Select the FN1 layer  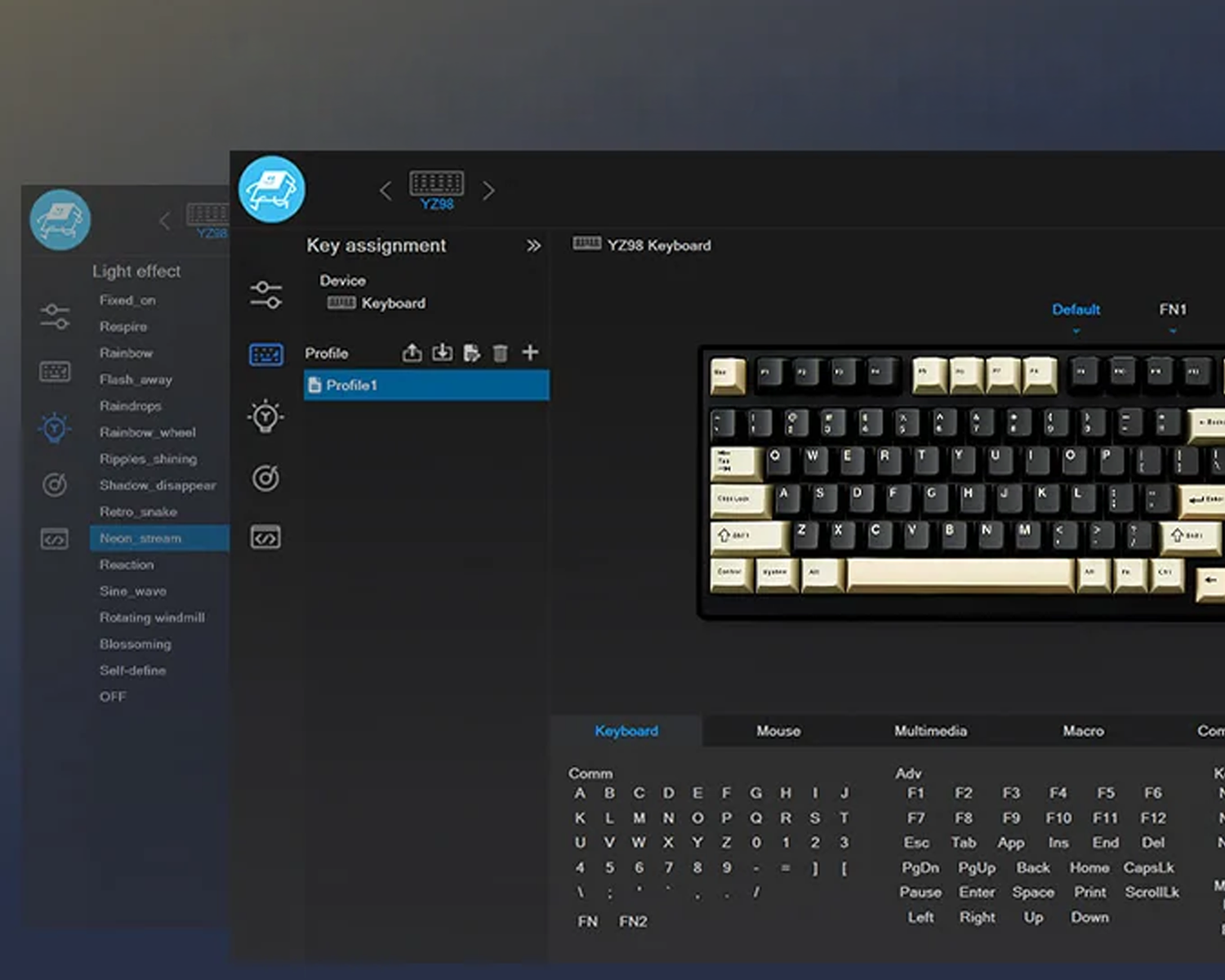1172,310
